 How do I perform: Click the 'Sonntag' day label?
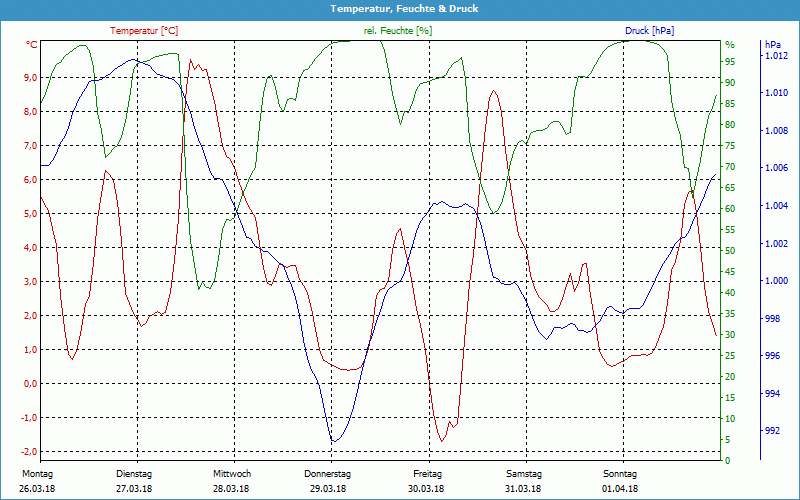click(x=620, y=474)
